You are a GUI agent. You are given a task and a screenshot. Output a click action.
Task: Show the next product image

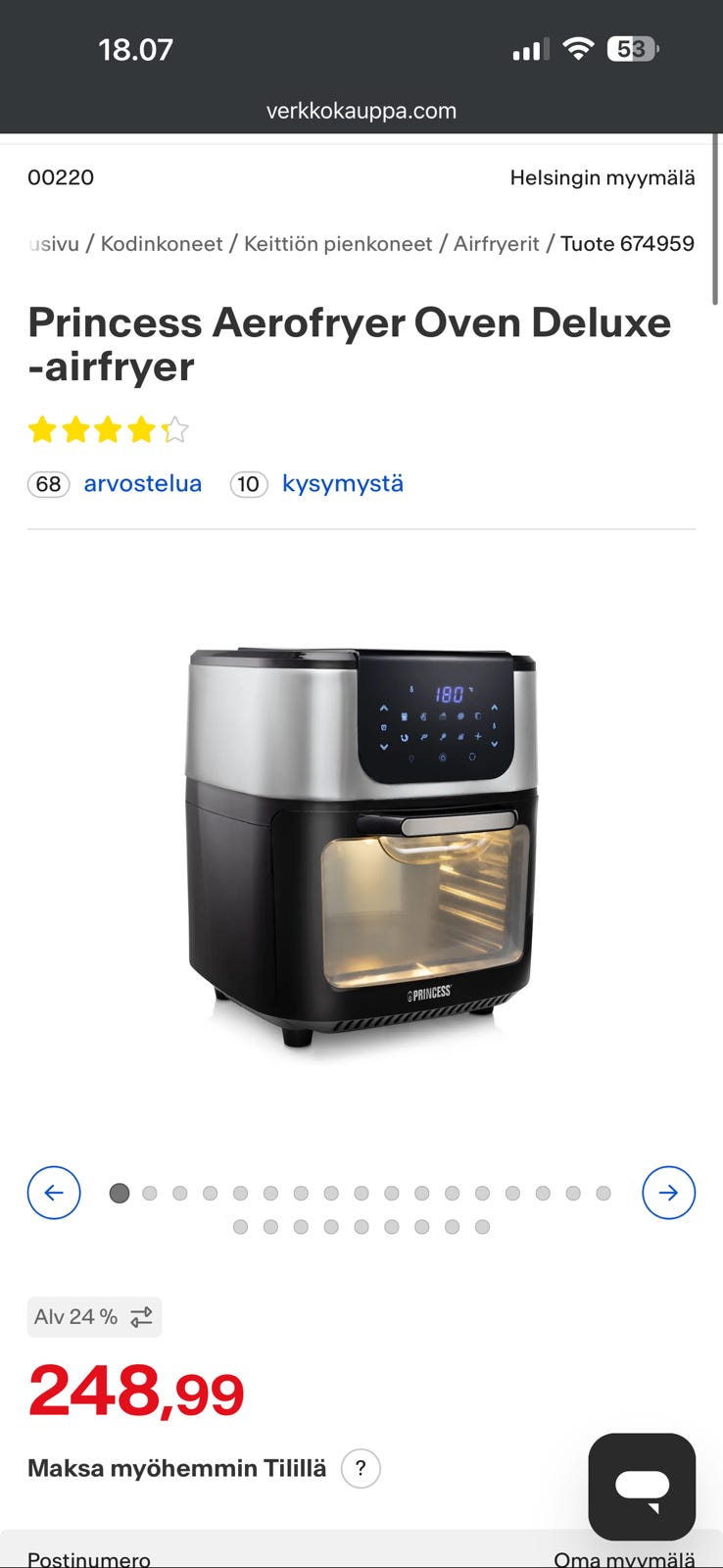click(669, 1193)
